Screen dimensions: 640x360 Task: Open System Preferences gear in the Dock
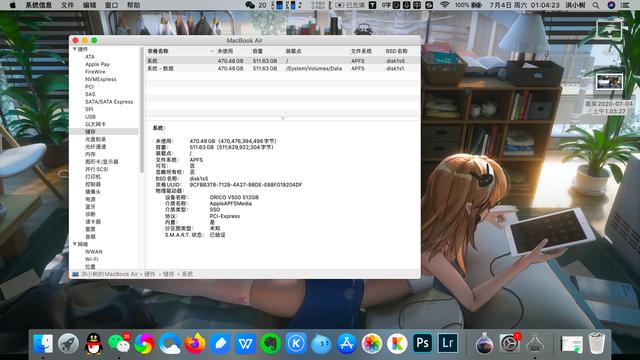[509, 343]
